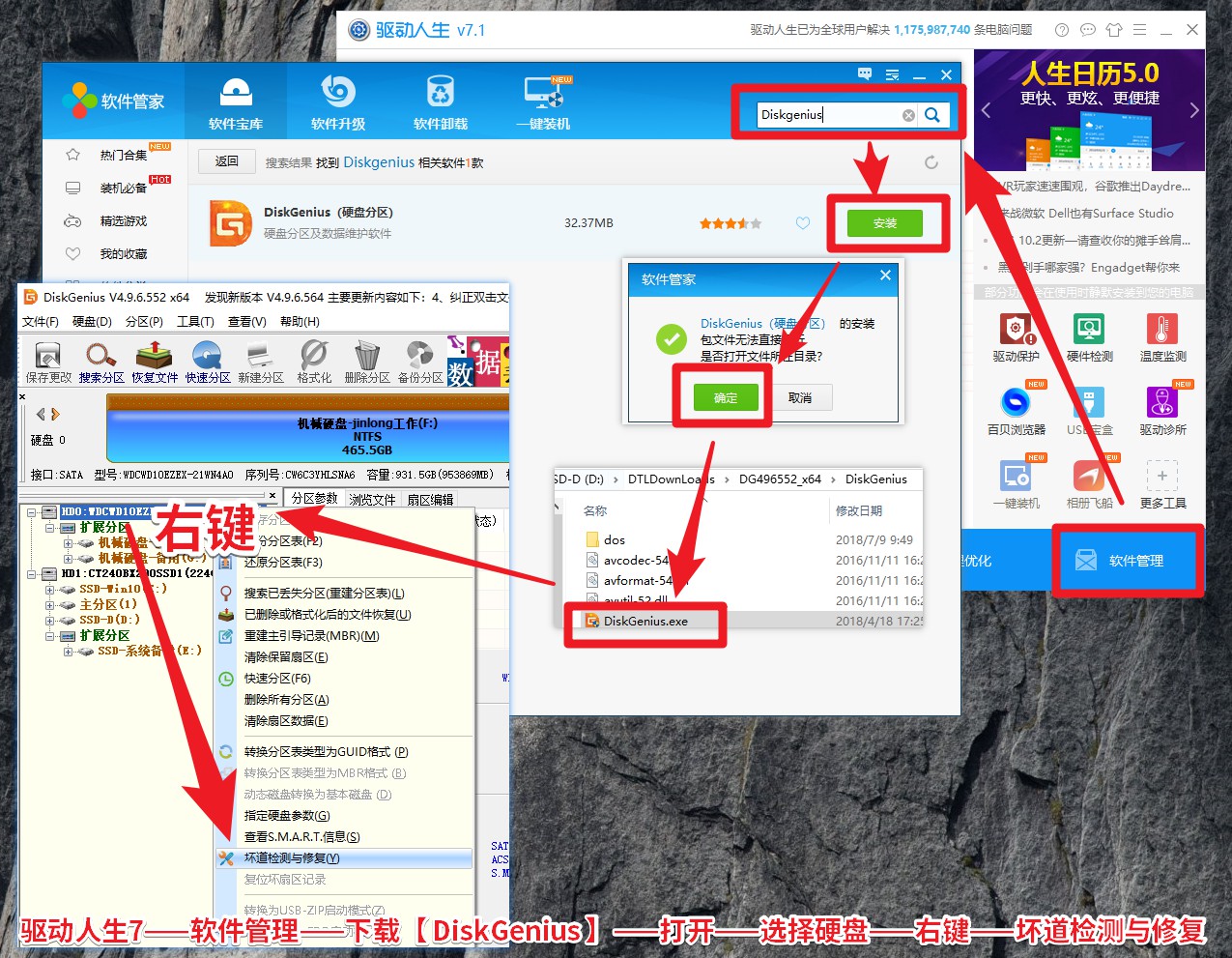Viewport: 1232px width, 958px height.
Task: Open 硬件检测 in the Driver Talent panel
Action: click(1089, 336)
